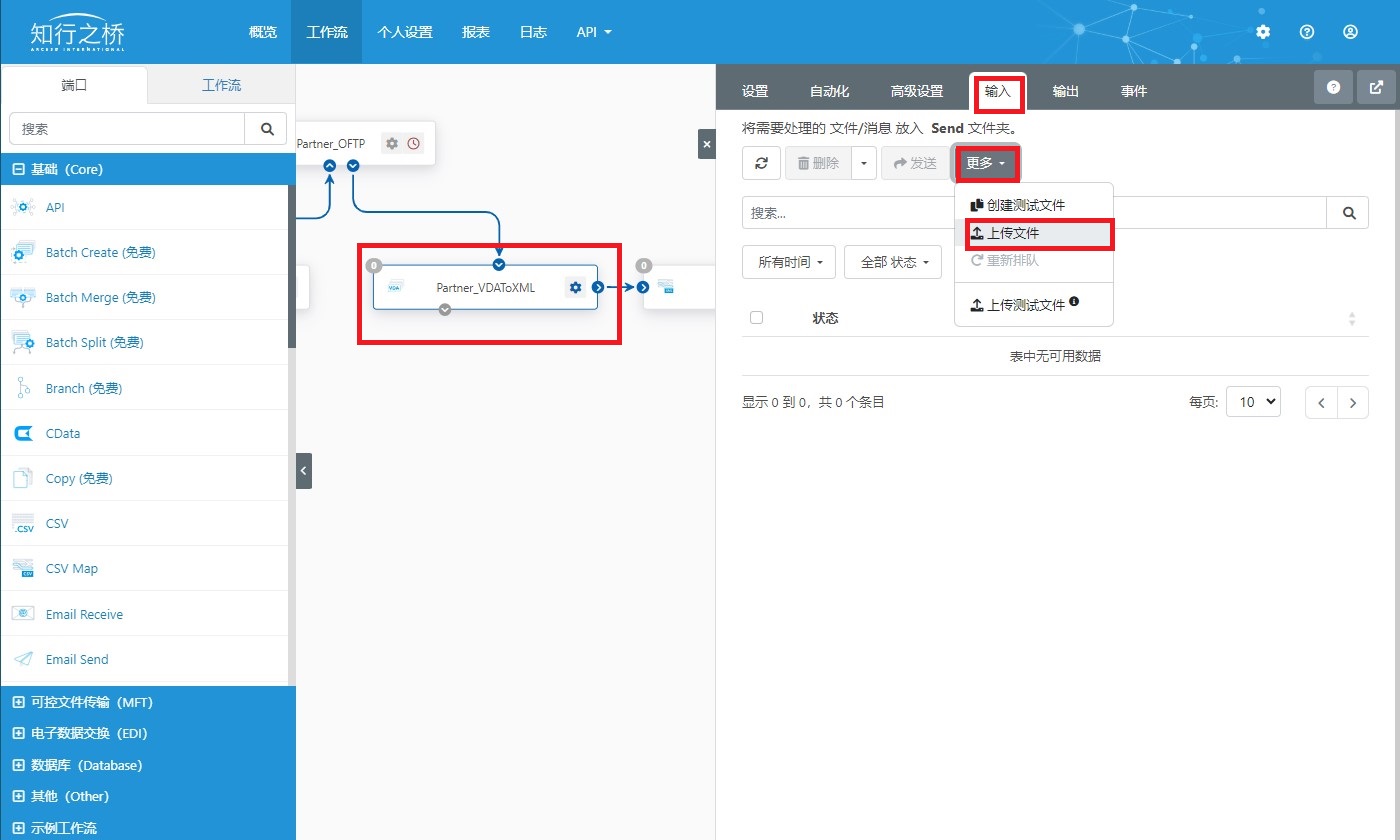This screenshot has height=840, width=1400.
Task: Collapse the 基础 (Core) category
Action: (18, 170)
